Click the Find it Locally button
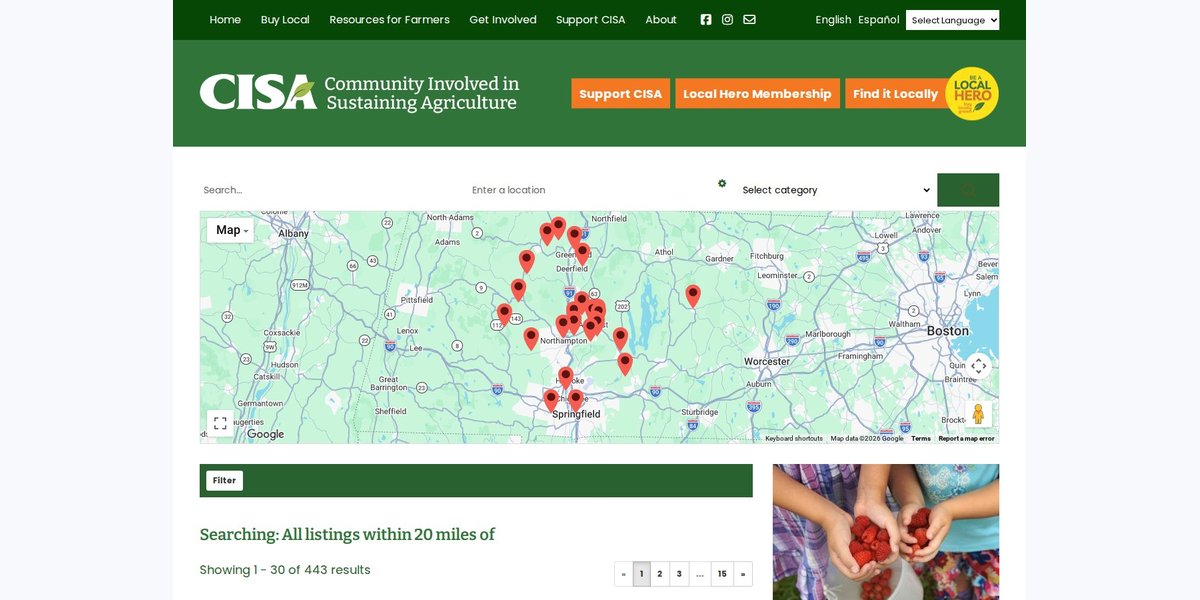1200x600 pixels. (895, 93)
